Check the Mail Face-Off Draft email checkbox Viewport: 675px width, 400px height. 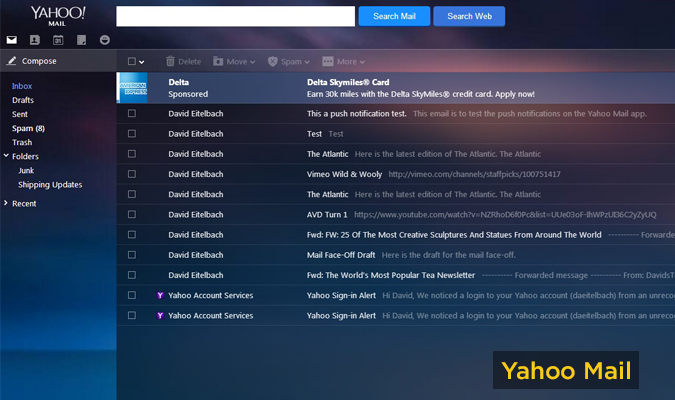click(x=132, y=255)
